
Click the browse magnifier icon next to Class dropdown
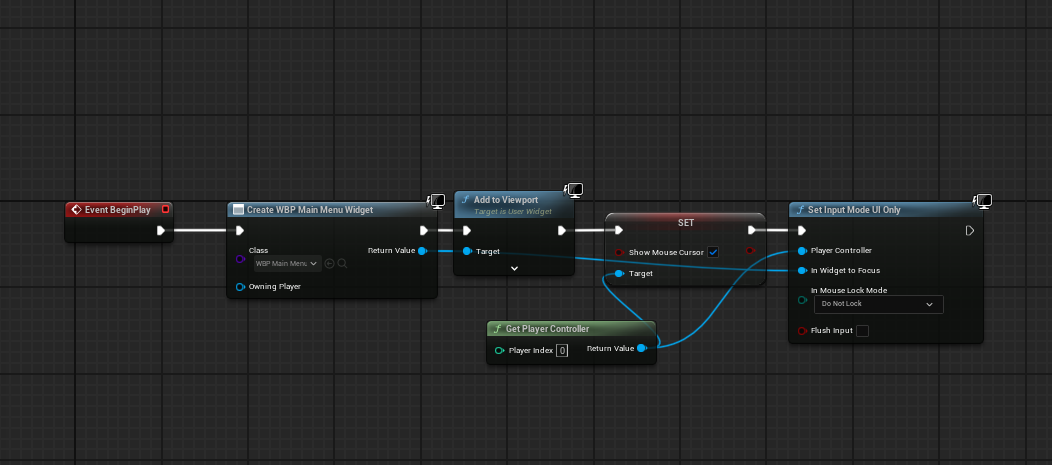(x=342, y=264)
